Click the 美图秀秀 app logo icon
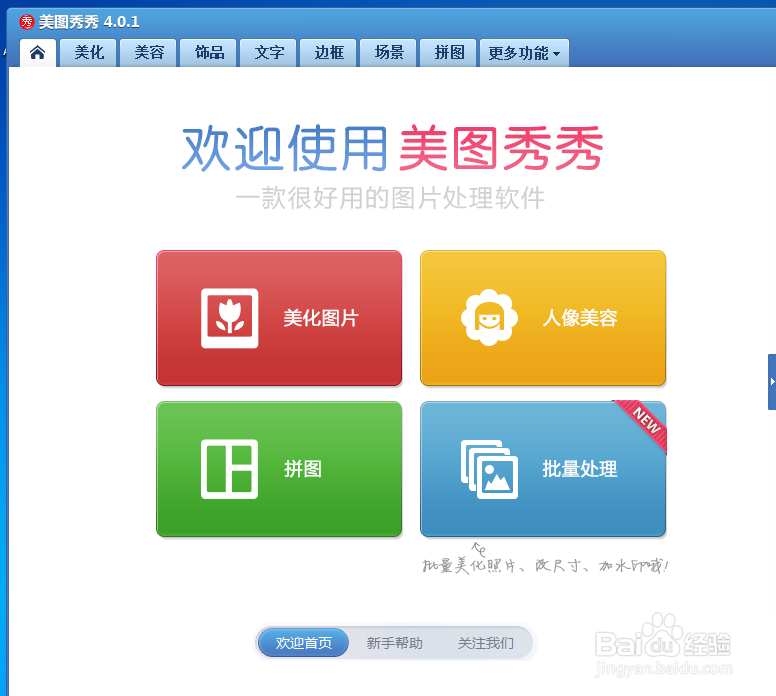 pos(26,22)
